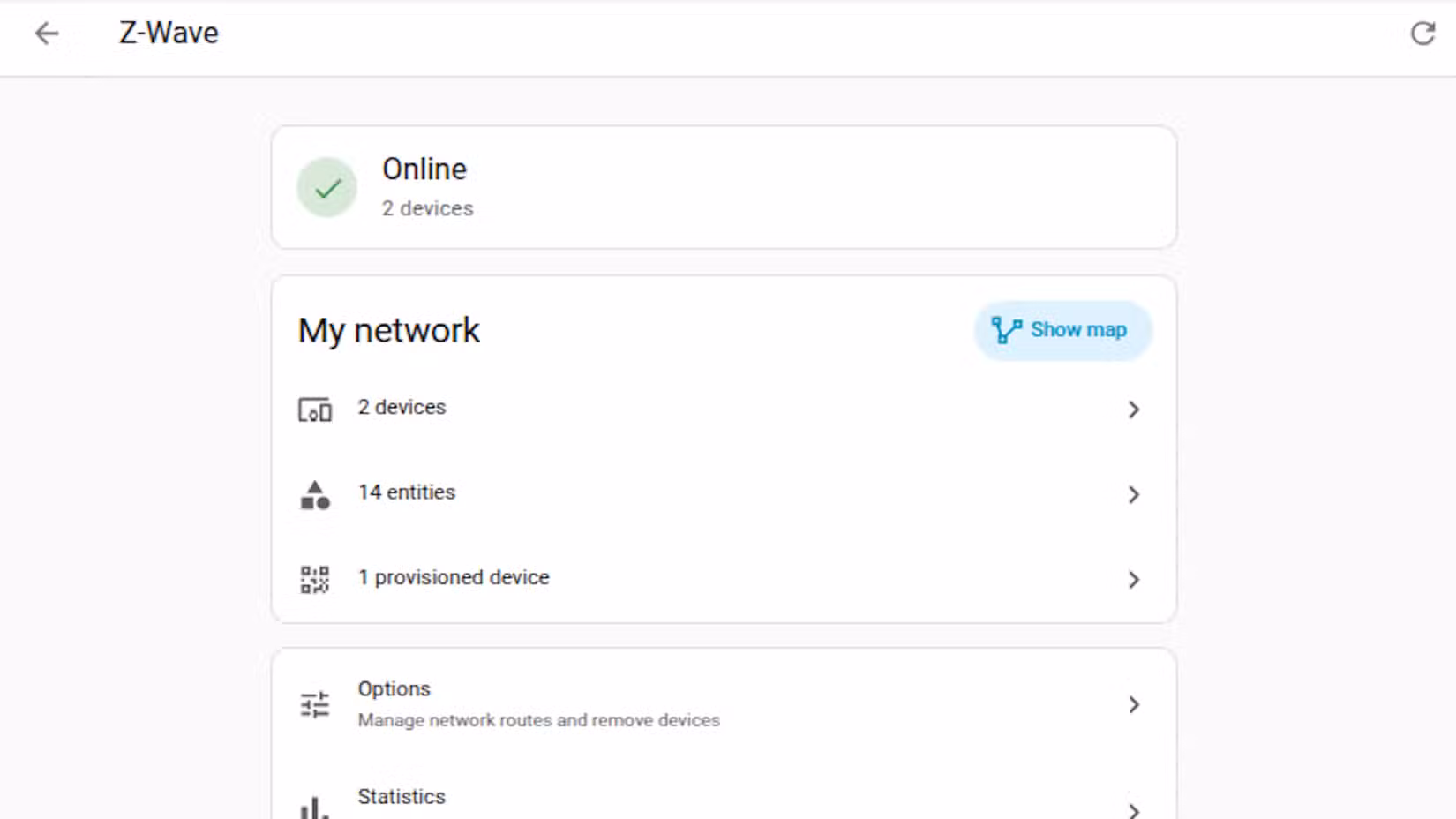Screen dimensions: 1456x819
Task: Go back using the arrow icon
Action: point(47,34)
